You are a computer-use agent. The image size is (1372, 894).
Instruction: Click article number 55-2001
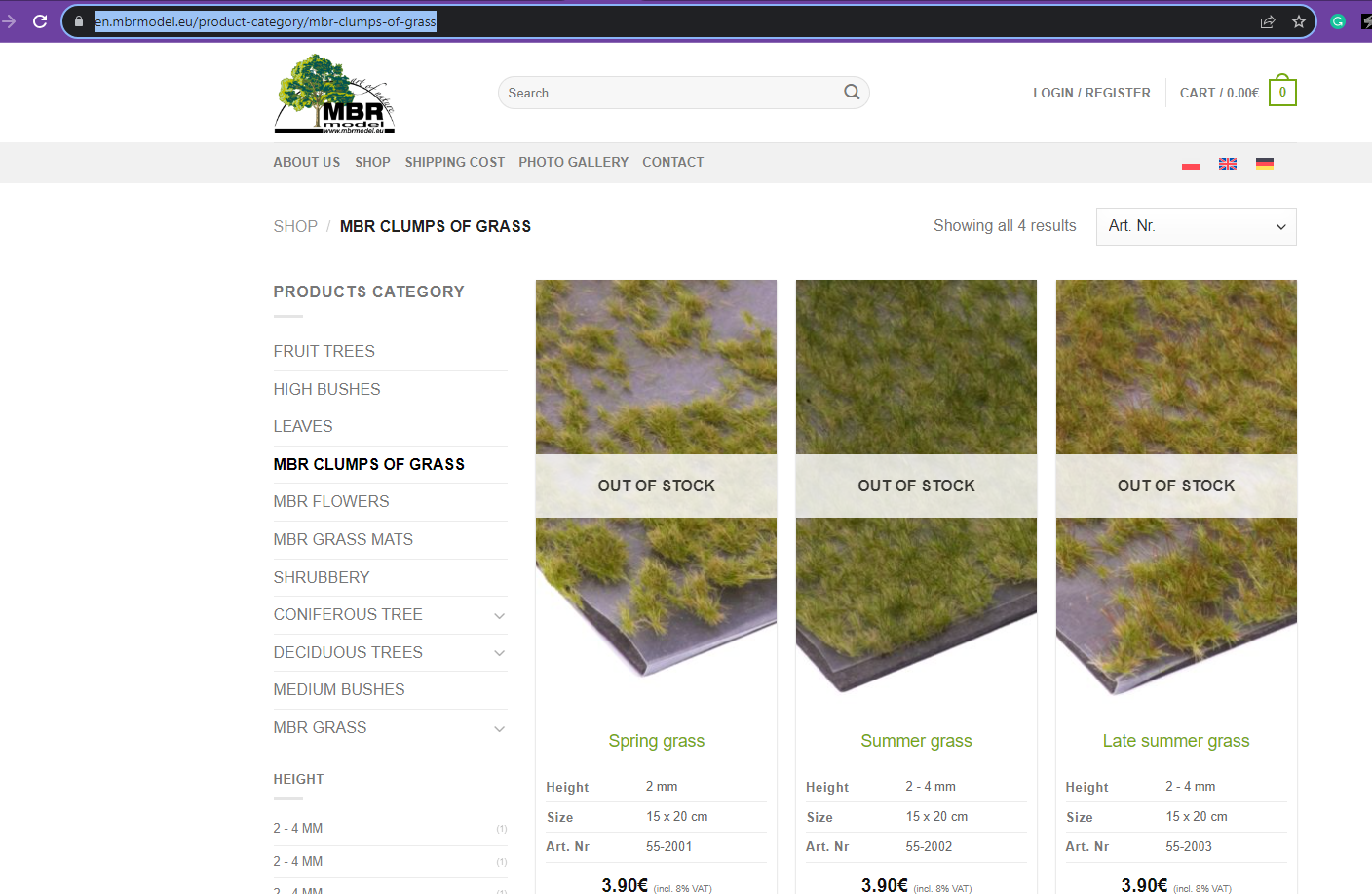(669, 846)
